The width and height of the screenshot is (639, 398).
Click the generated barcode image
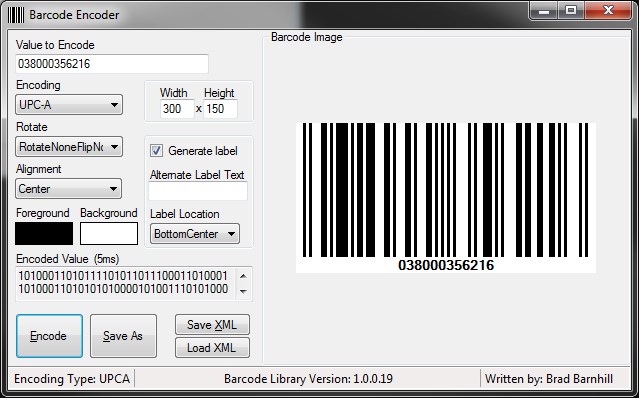coord(446,198)
